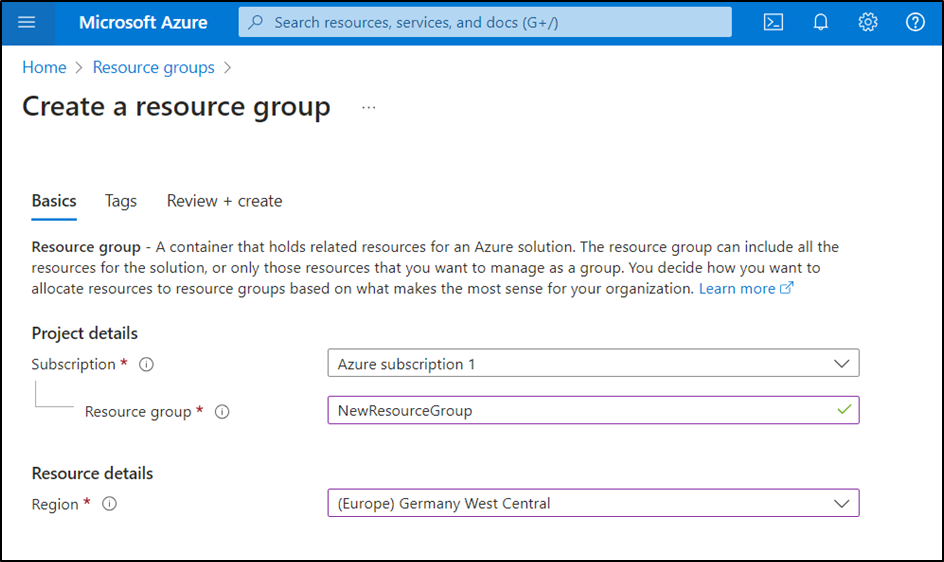This screenshot has width=944, height=562.
Task: Navigate to Resource groups breadcrumb
Action: coord(153,68)
